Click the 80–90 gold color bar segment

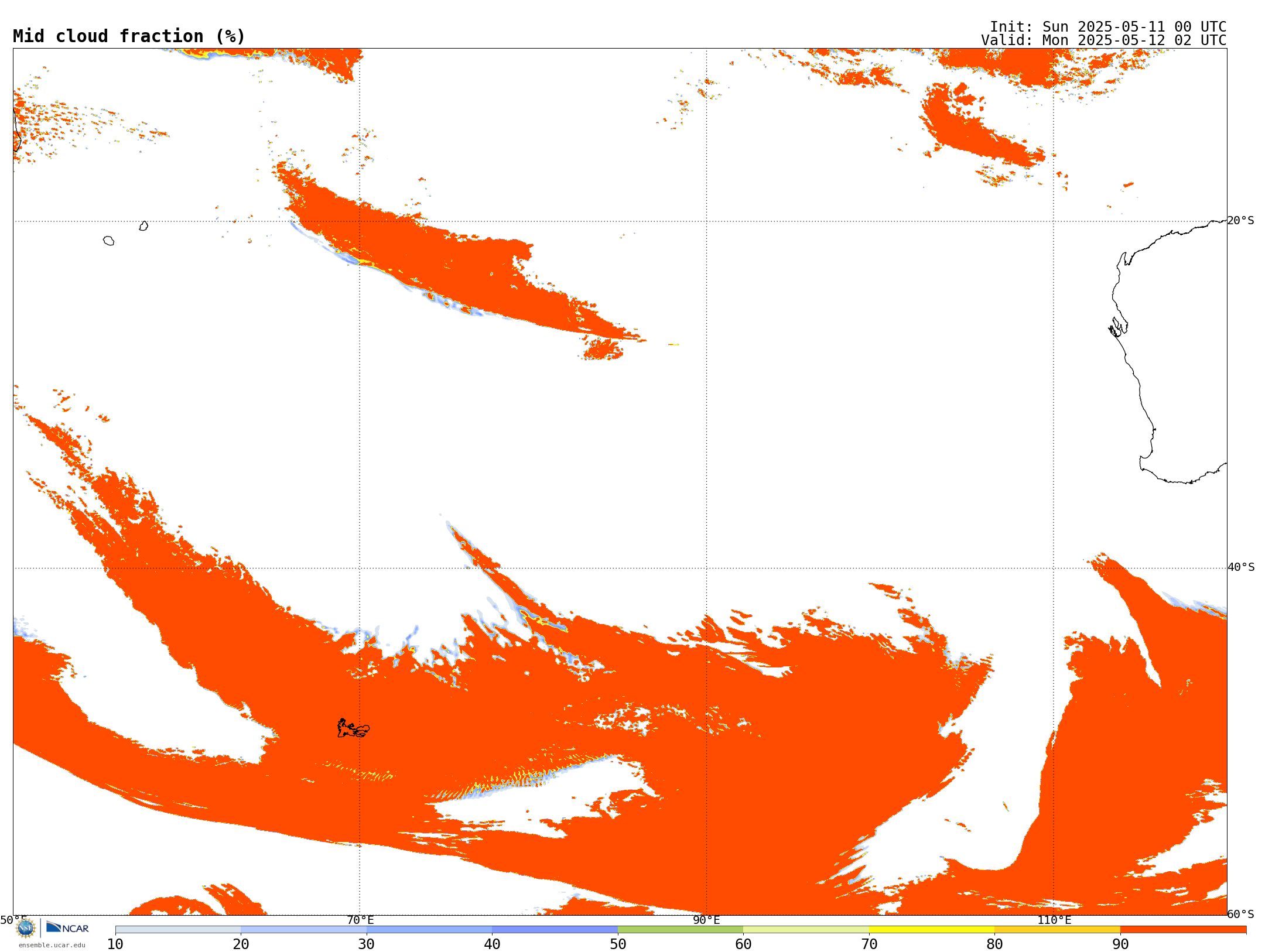click(1057, 930)
